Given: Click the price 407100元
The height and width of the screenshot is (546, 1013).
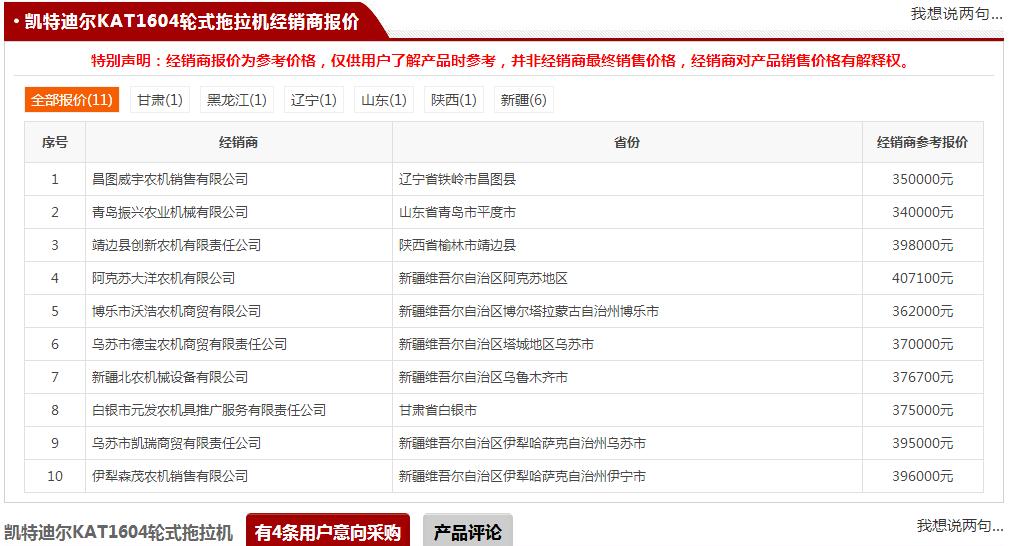Looking at the screenshot, I should (x=923, y=278).
